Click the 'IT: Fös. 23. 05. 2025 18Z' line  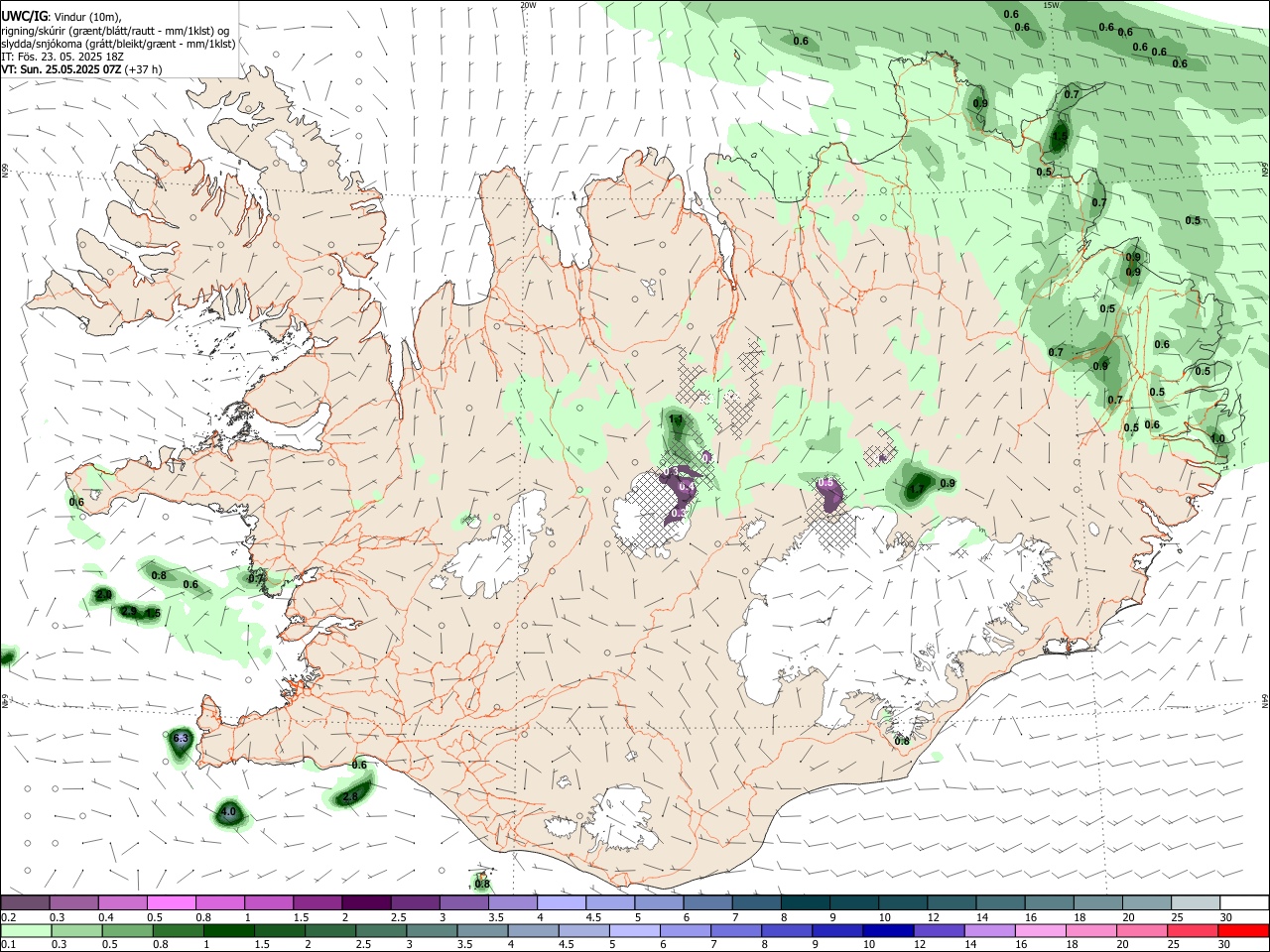pos(63,57)
